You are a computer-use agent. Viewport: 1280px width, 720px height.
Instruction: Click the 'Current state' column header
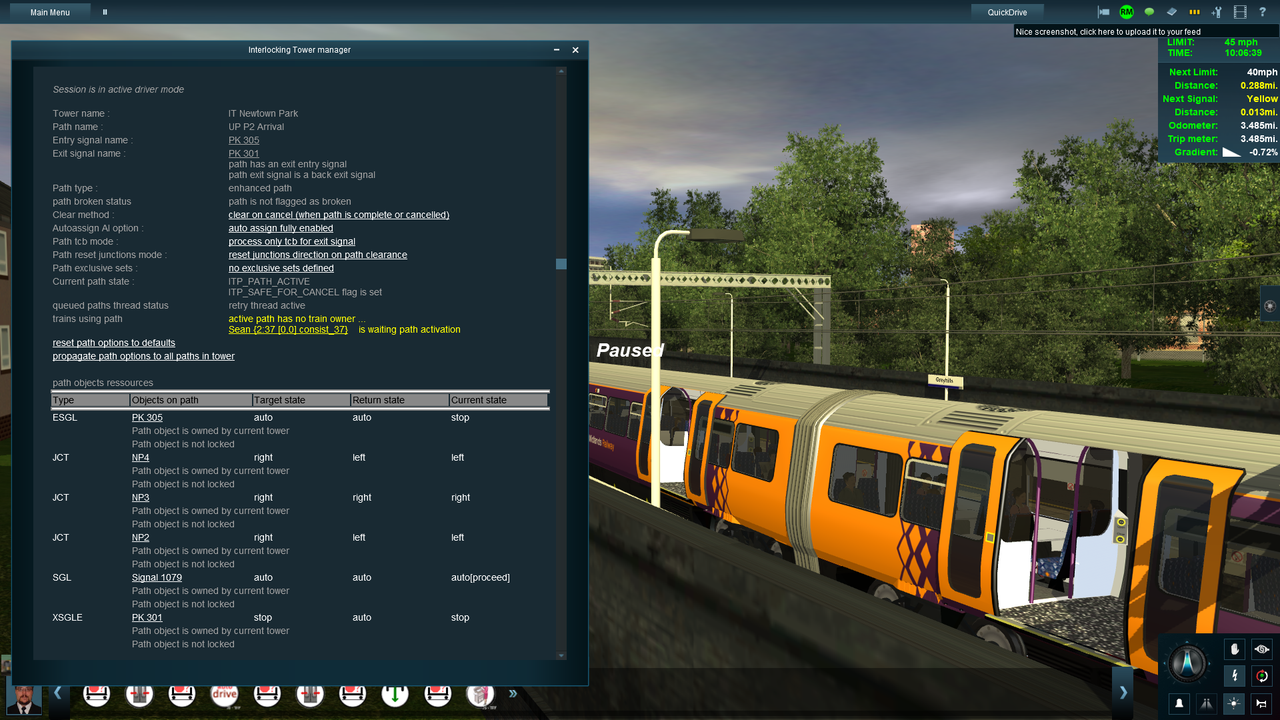[498, 400]
